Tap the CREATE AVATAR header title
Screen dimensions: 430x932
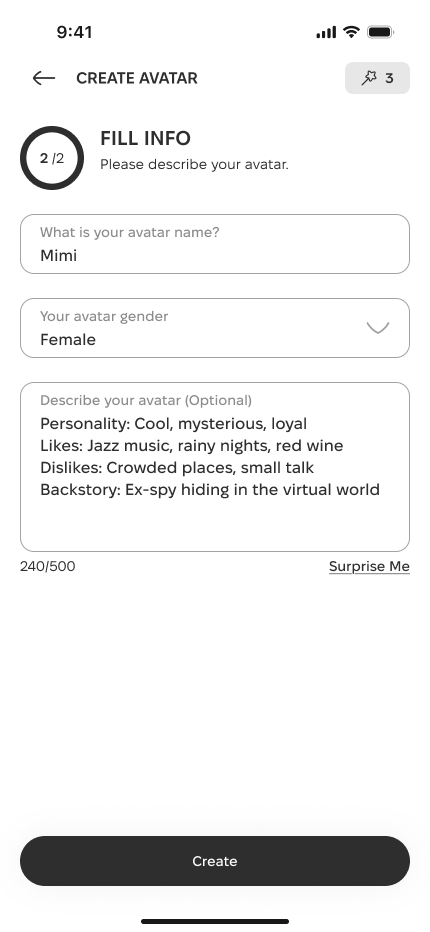137,78
